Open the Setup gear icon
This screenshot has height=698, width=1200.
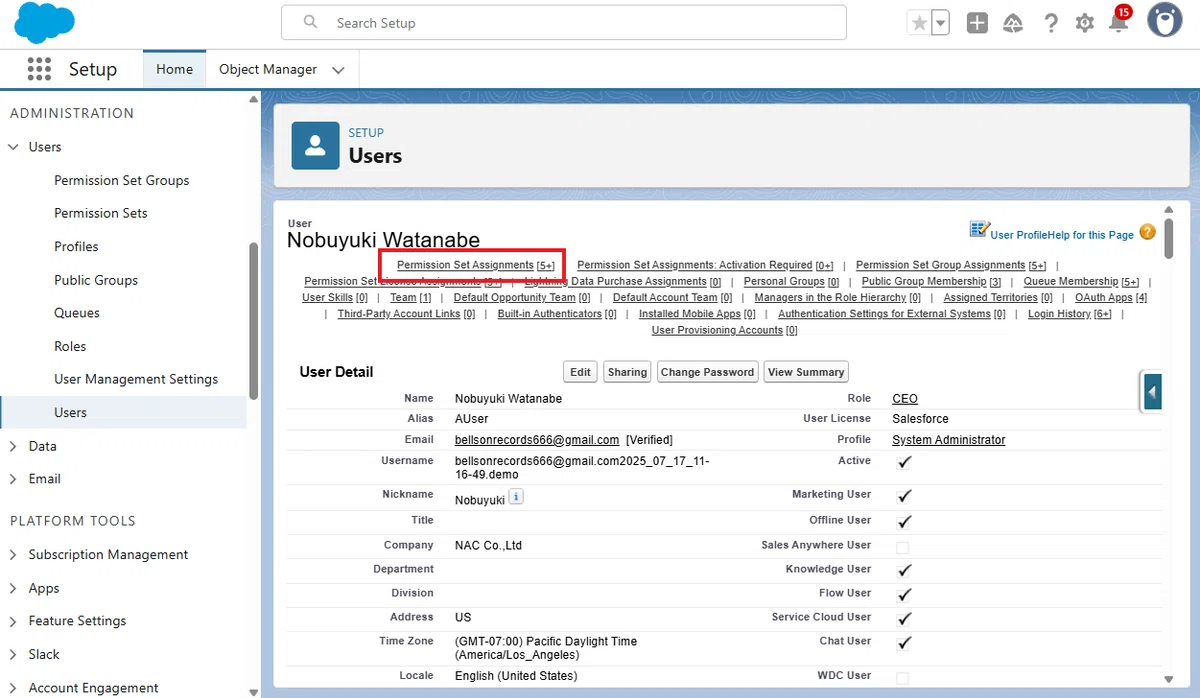click(1084, 23)
